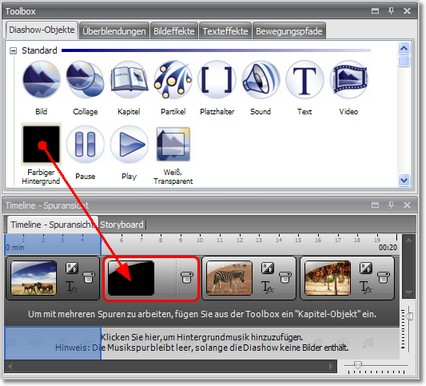
Task: Choose the Video filmstrip icon
Action: point(349,79)
